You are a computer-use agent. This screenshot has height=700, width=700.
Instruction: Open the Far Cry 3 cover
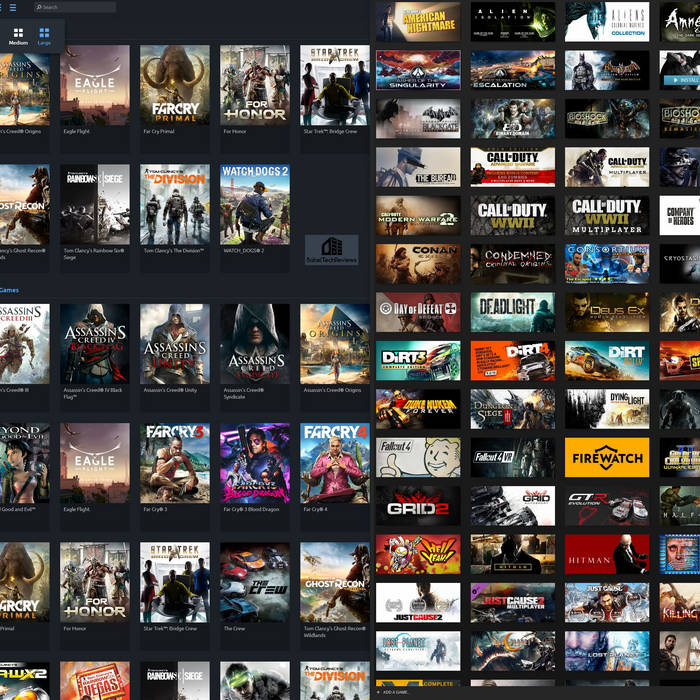coord(175,463)
